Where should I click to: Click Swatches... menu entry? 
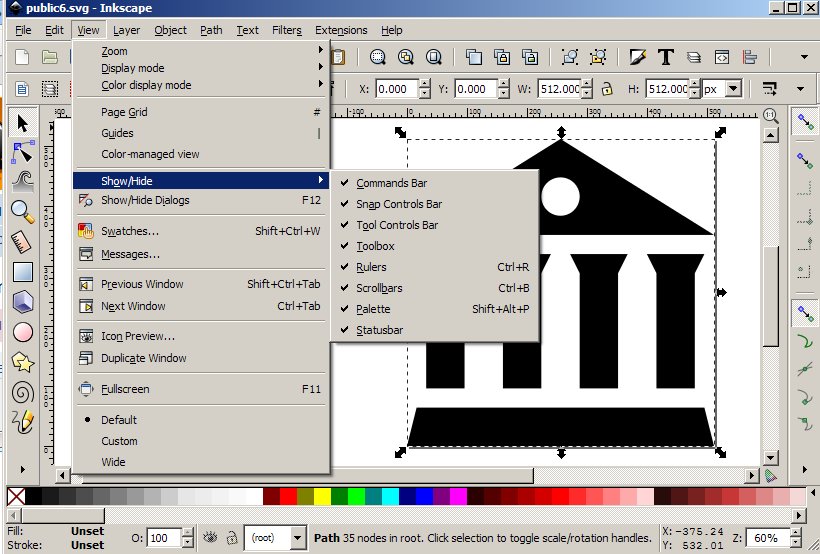pyautogui.click(x=129, y=231)
